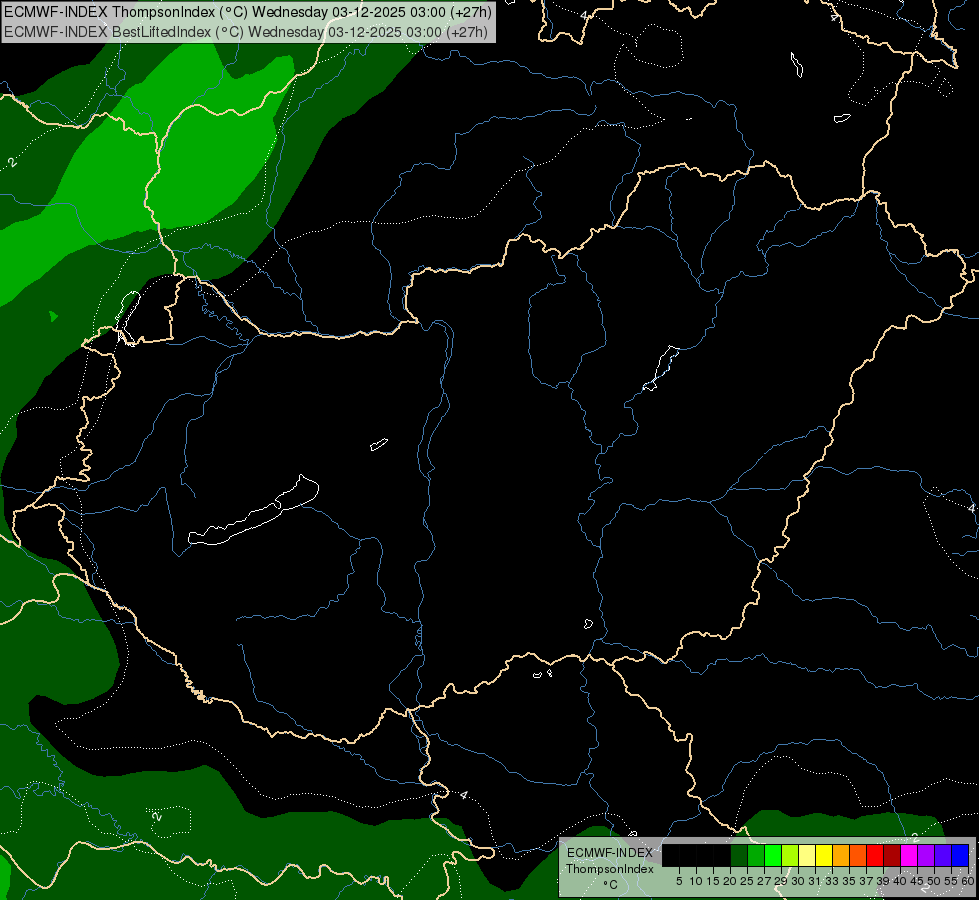The width and height of the screenshot is (979, 900).
Task: Pick the orange 33–35 legend swatch
Action: 841,855
